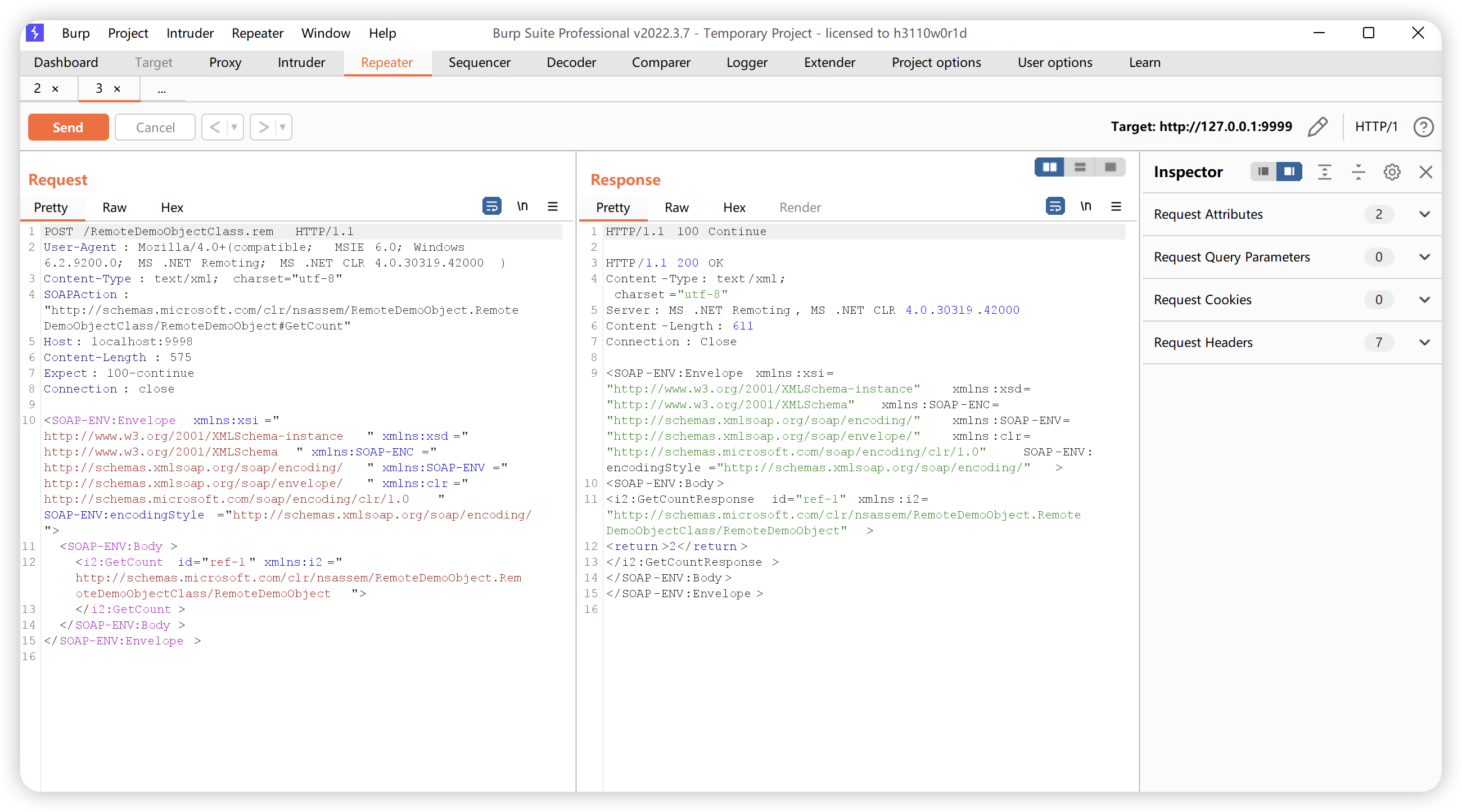Go back to previous request arrow
1462x812 pixels.
[x=215, y=127]
